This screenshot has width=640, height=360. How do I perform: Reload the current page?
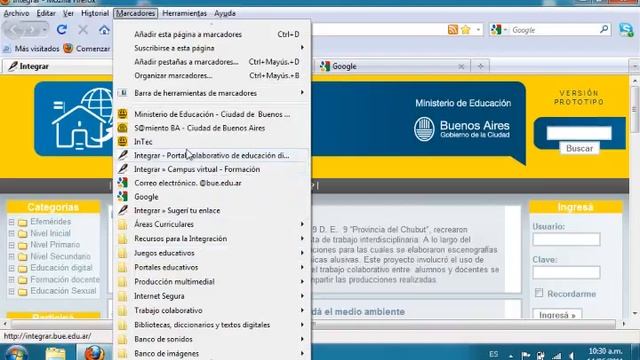point(62,29)
